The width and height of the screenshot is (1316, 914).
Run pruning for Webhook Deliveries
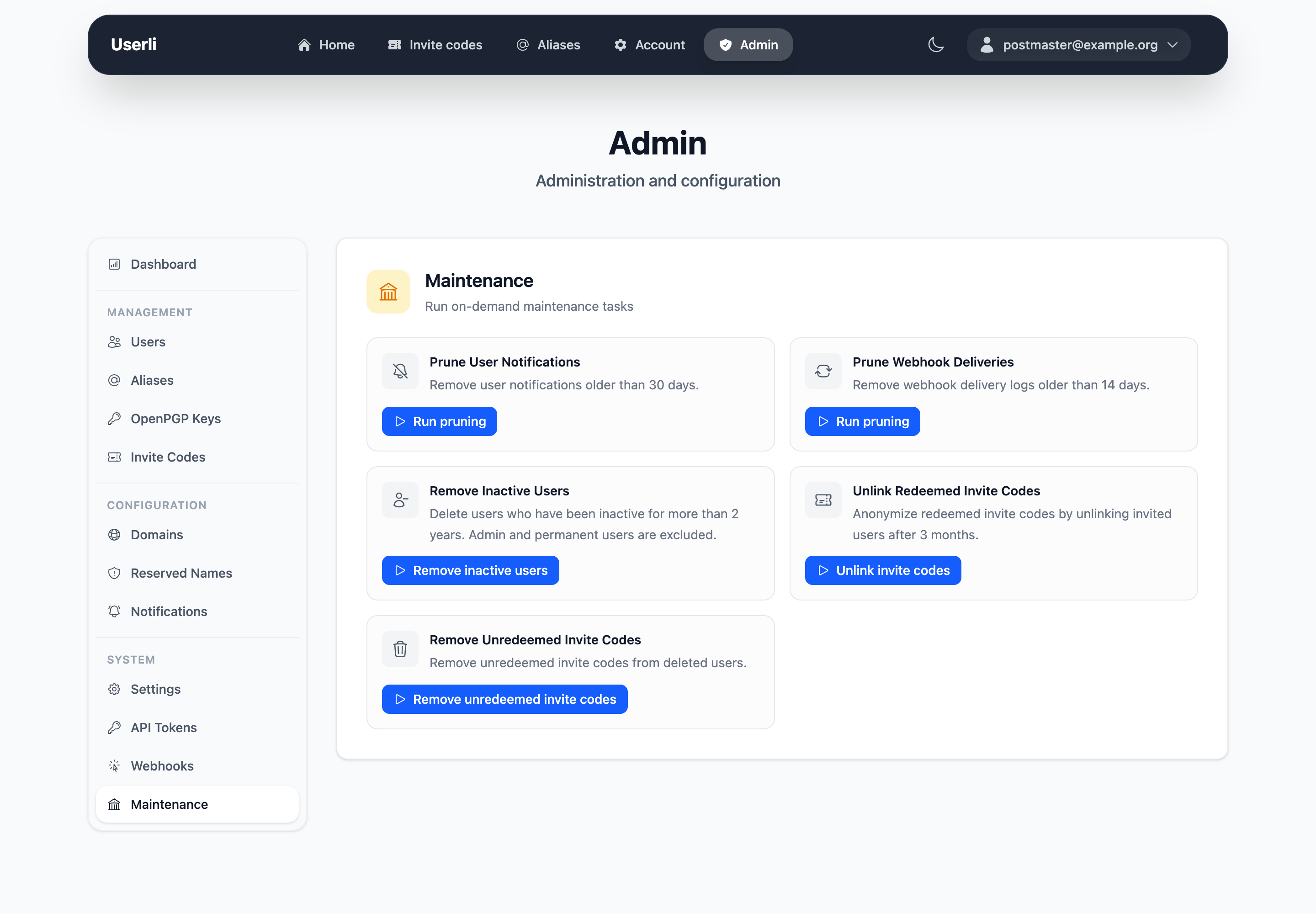coord(862,421)
